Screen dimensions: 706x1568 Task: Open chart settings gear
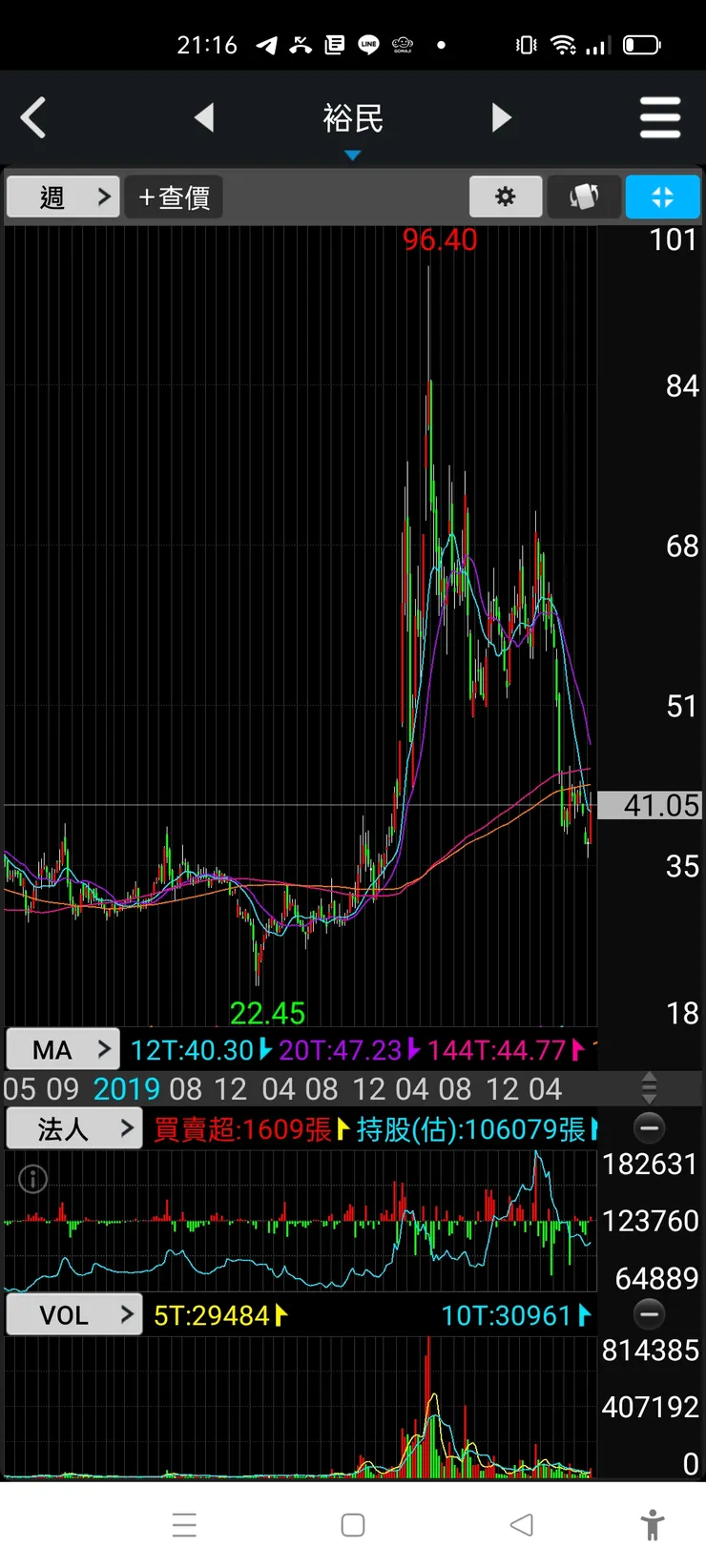[x=506, y=197]
